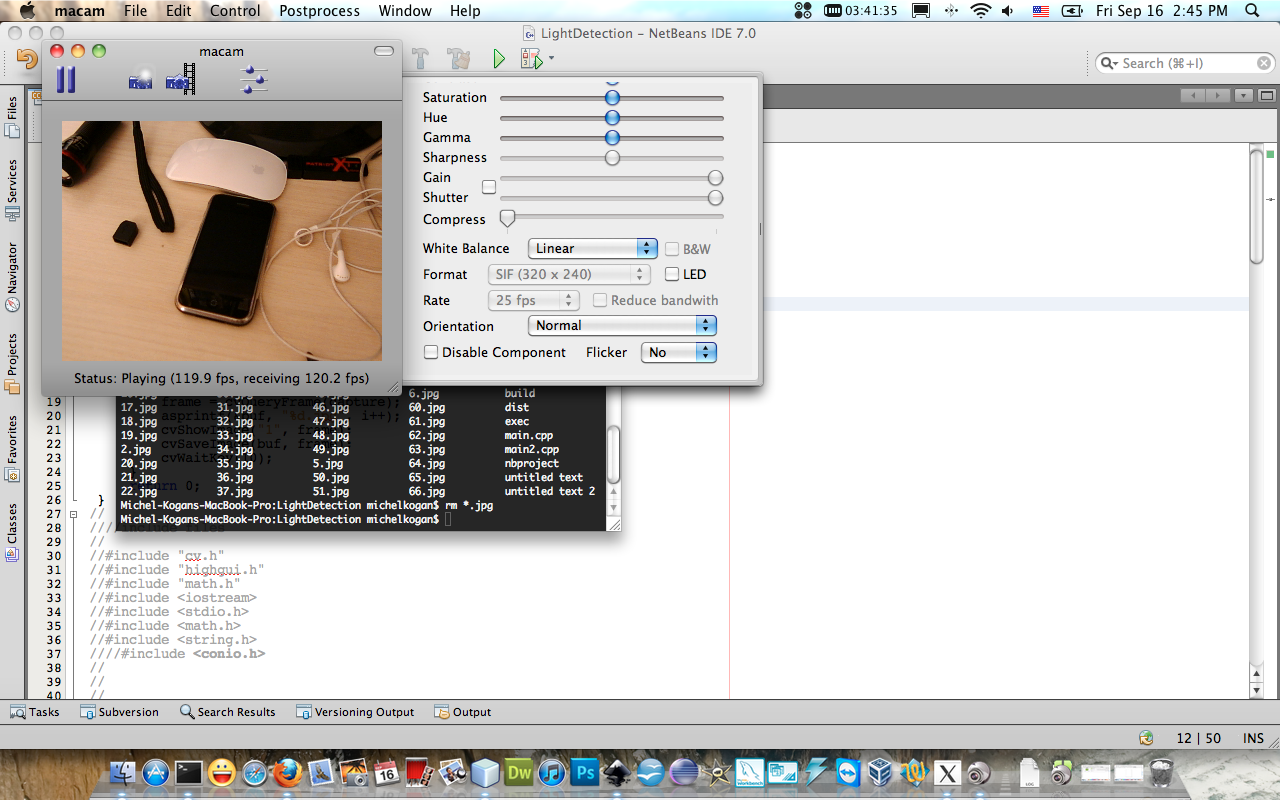Screen dimensions: 1280x800
Task: Open the Classes side panel tab
Action: click(x=12, y=532)
